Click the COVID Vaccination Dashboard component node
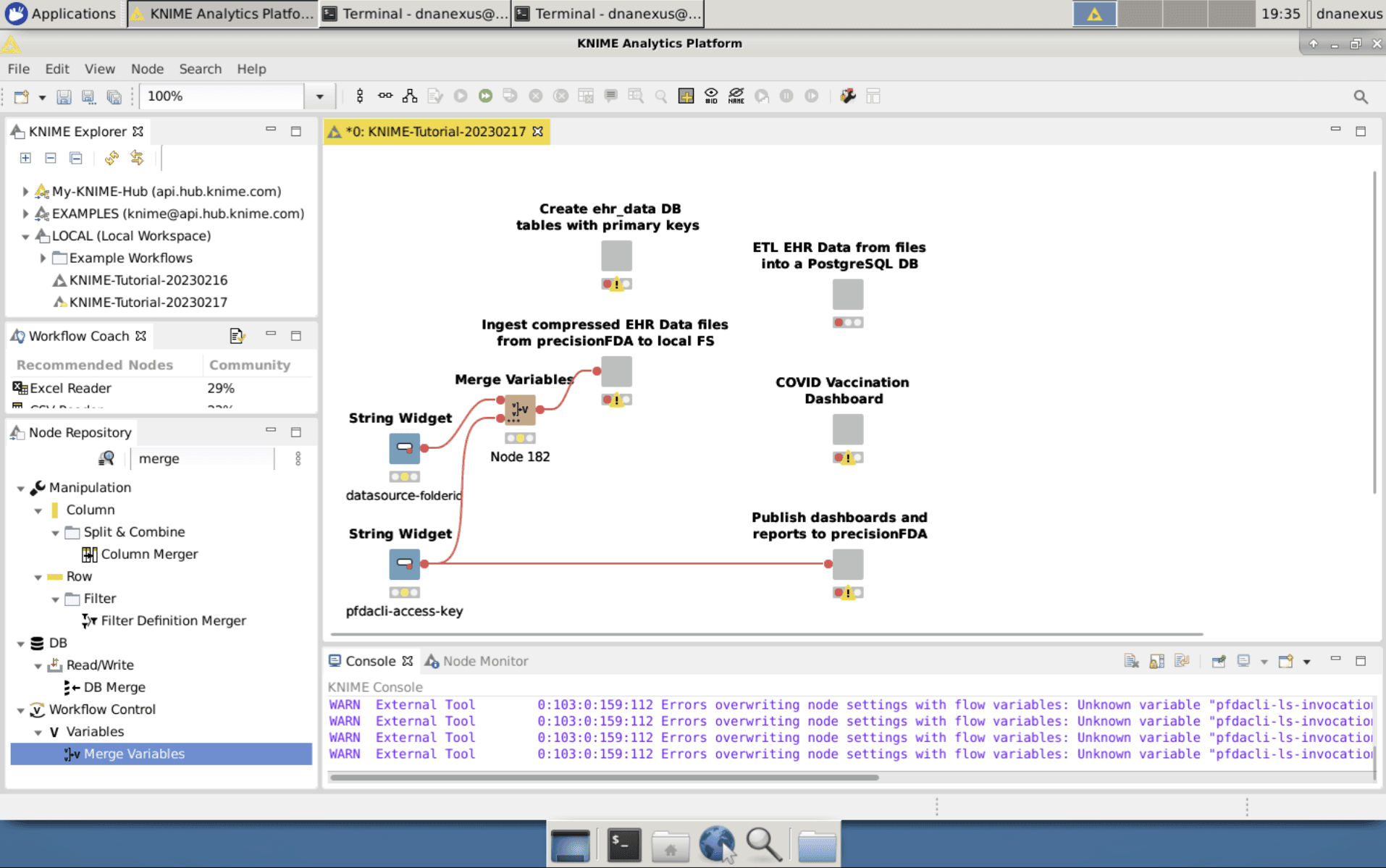Image resolution: width=1386 pixels, height=868 pixels. 847,429
